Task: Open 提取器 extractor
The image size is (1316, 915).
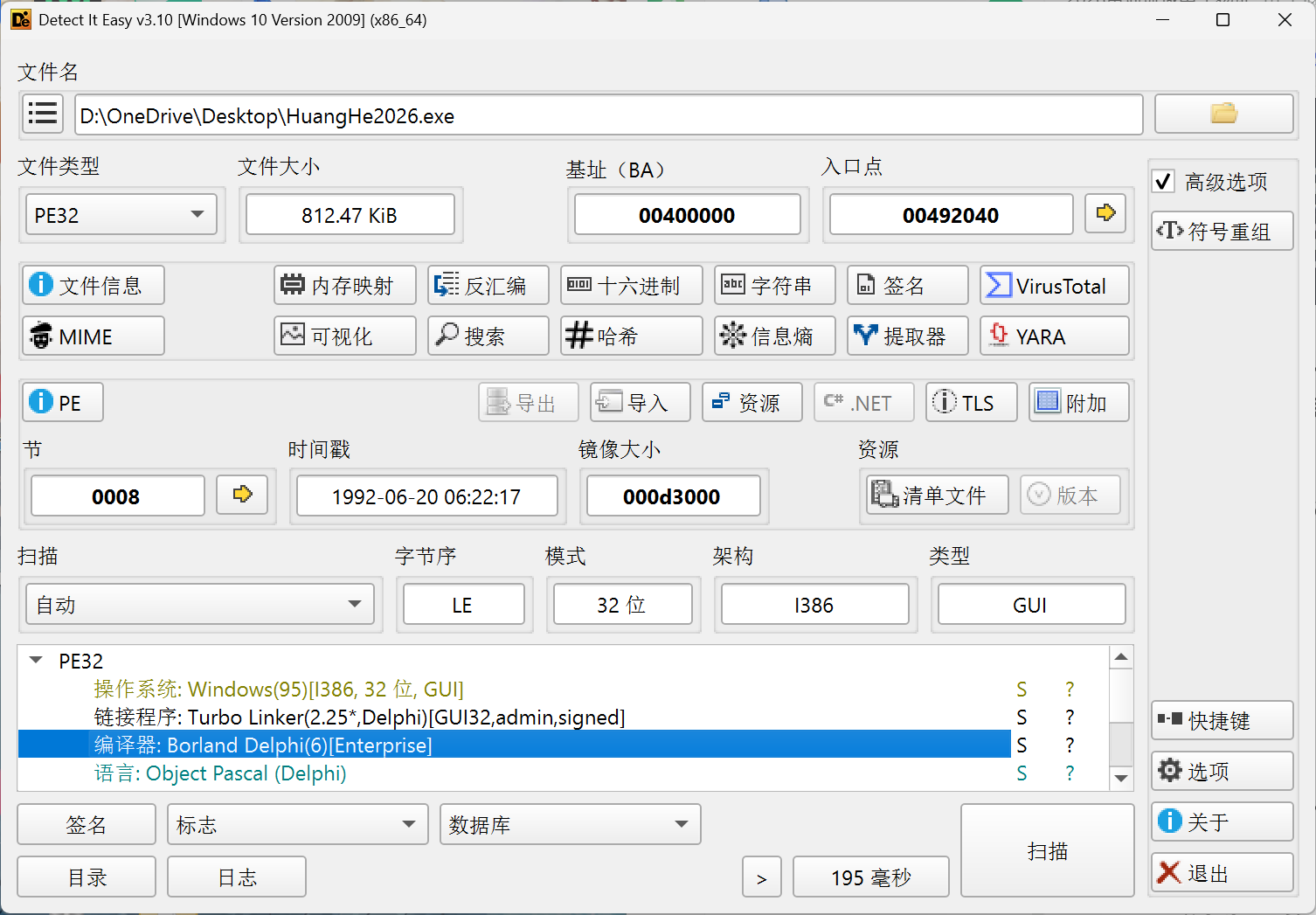Action: click(908, 336)
